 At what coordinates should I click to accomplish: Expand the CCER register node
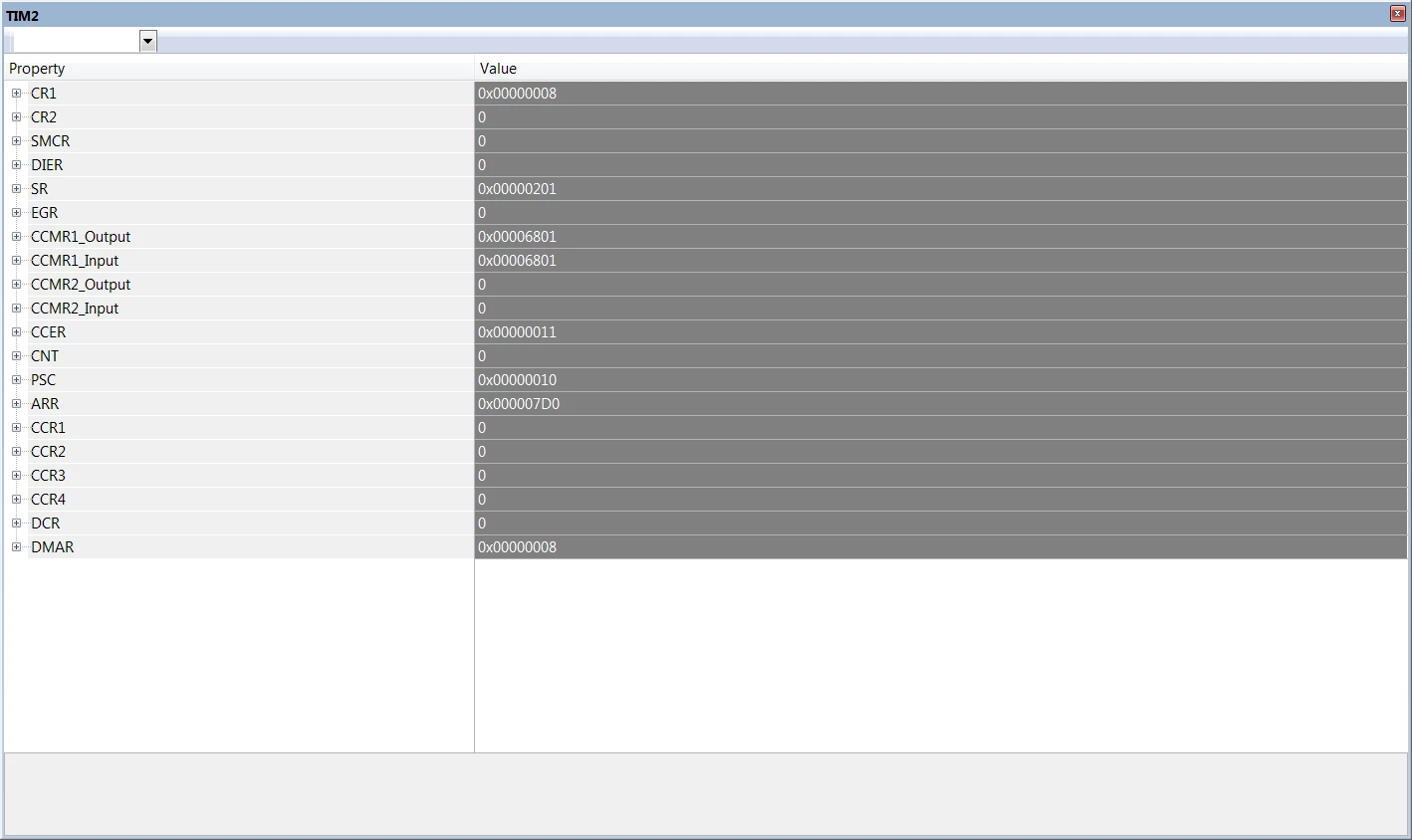(16, 332)
